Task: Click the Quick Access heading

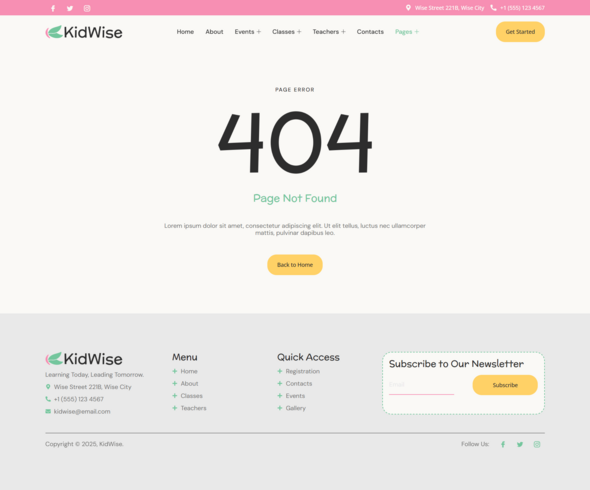Action: [x=309, y=357]
